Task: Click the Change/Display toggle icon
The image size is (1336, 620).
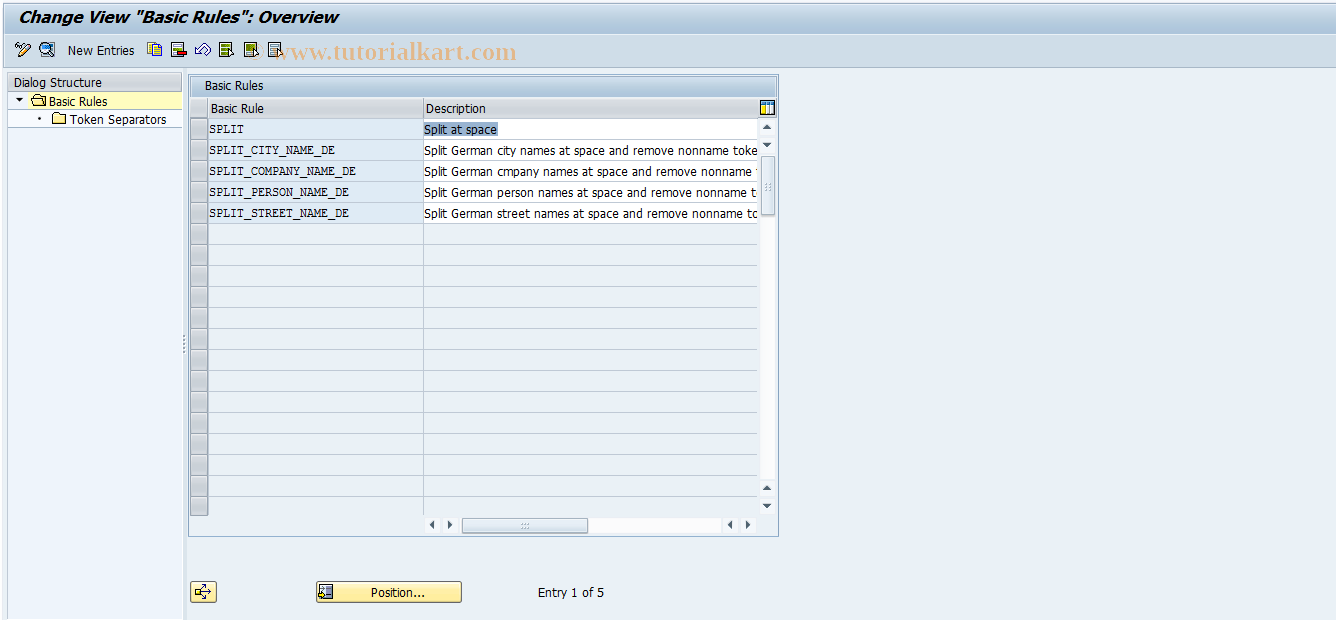Action: [x=22, y=50]
